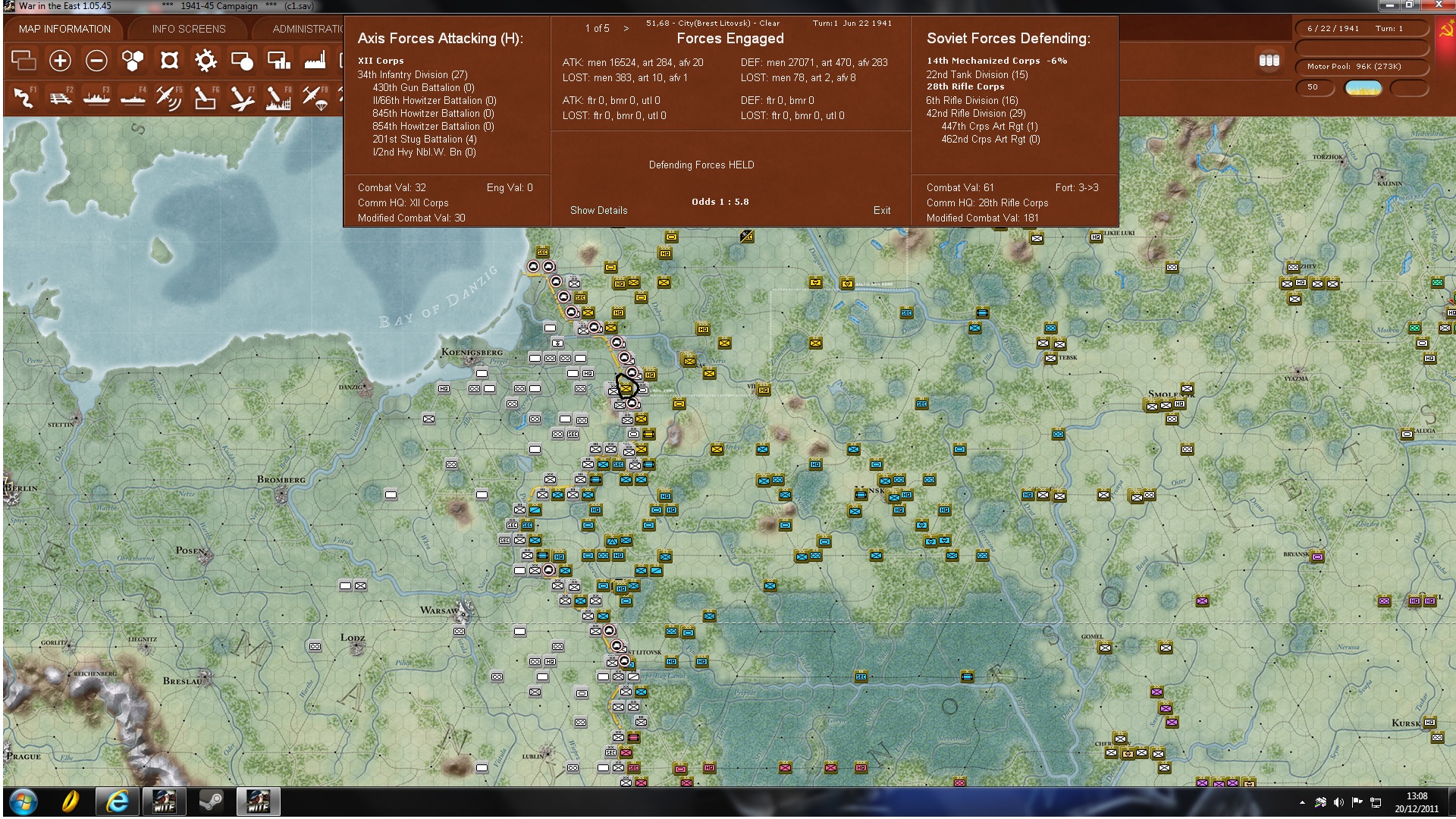This screenshot has height=819, width=1456.
Task: Click the Motor Pool 96K (273K) readout
Action: pos(1363,67)
